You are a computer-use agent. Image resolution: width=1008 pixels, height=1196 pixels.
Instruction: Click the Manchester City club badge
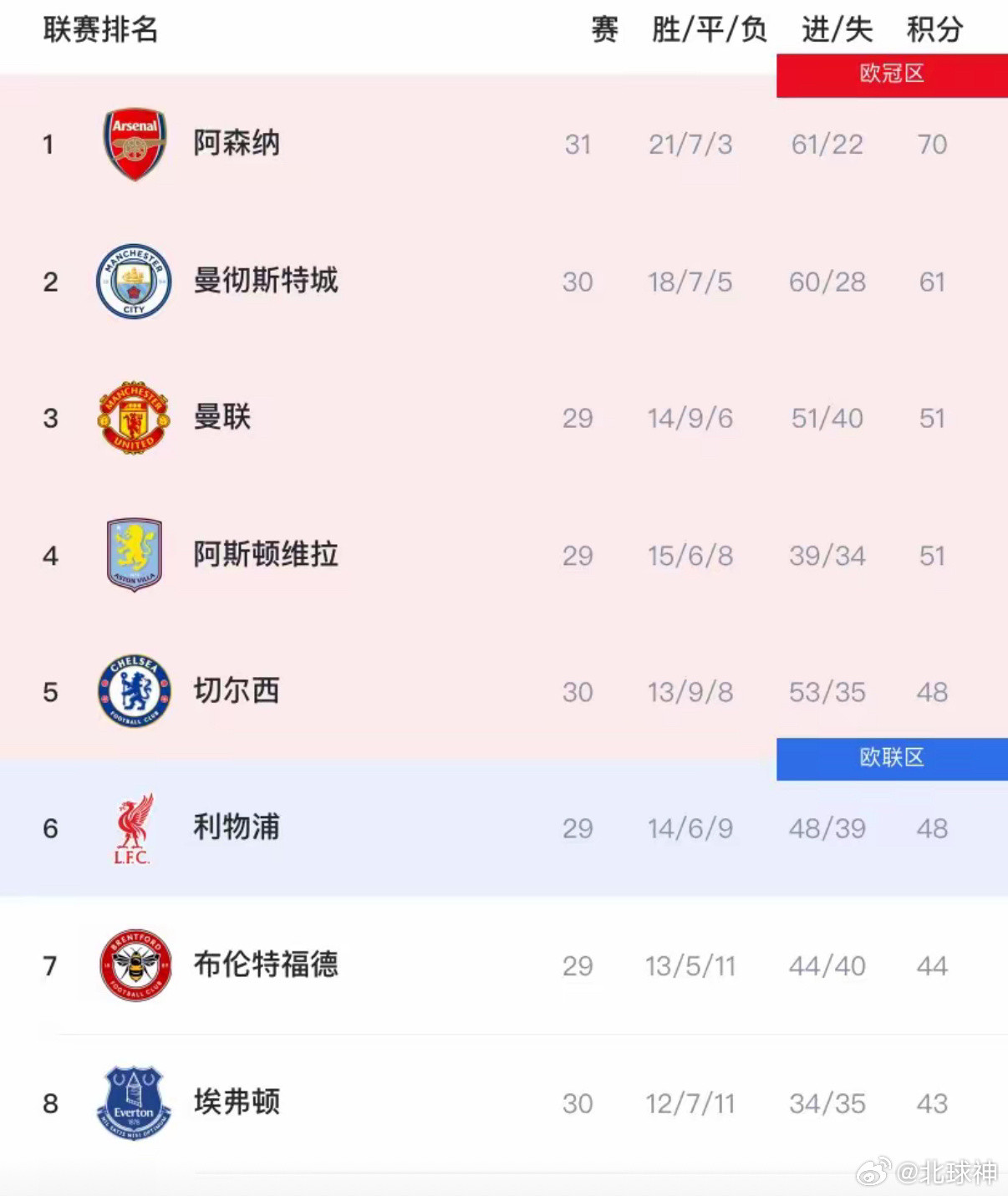click(135, 282)
